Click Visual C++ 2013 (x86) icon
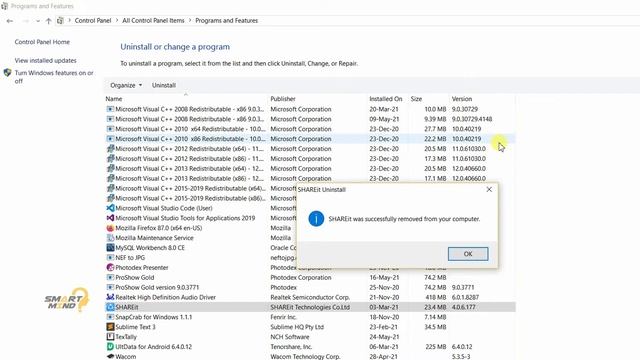Screen dimensions: 640x360 (x=110, y=178)
